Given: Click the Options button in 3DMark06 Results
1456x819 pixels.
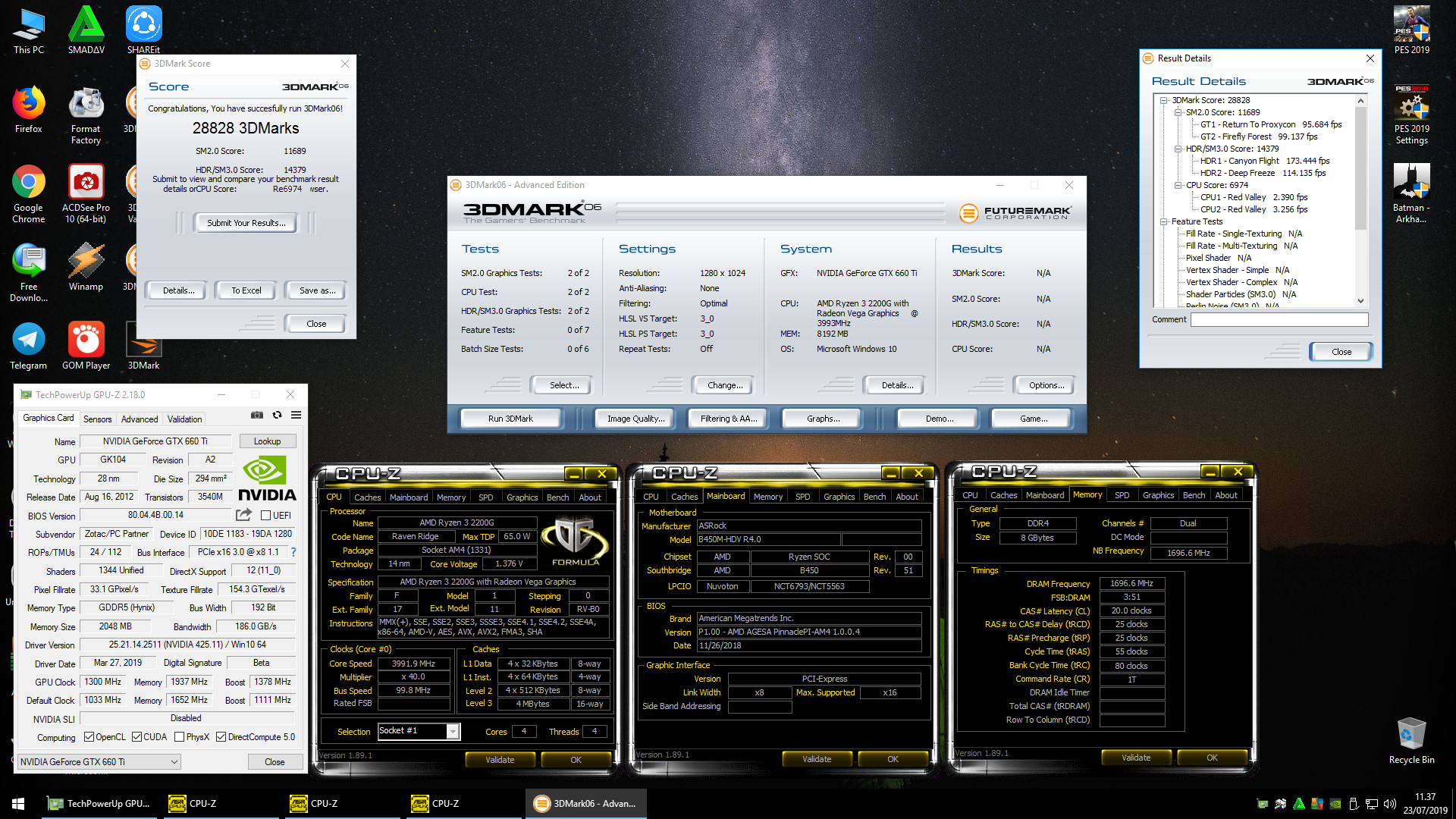Looking at the screenshot, I should tap(1046, 385).
